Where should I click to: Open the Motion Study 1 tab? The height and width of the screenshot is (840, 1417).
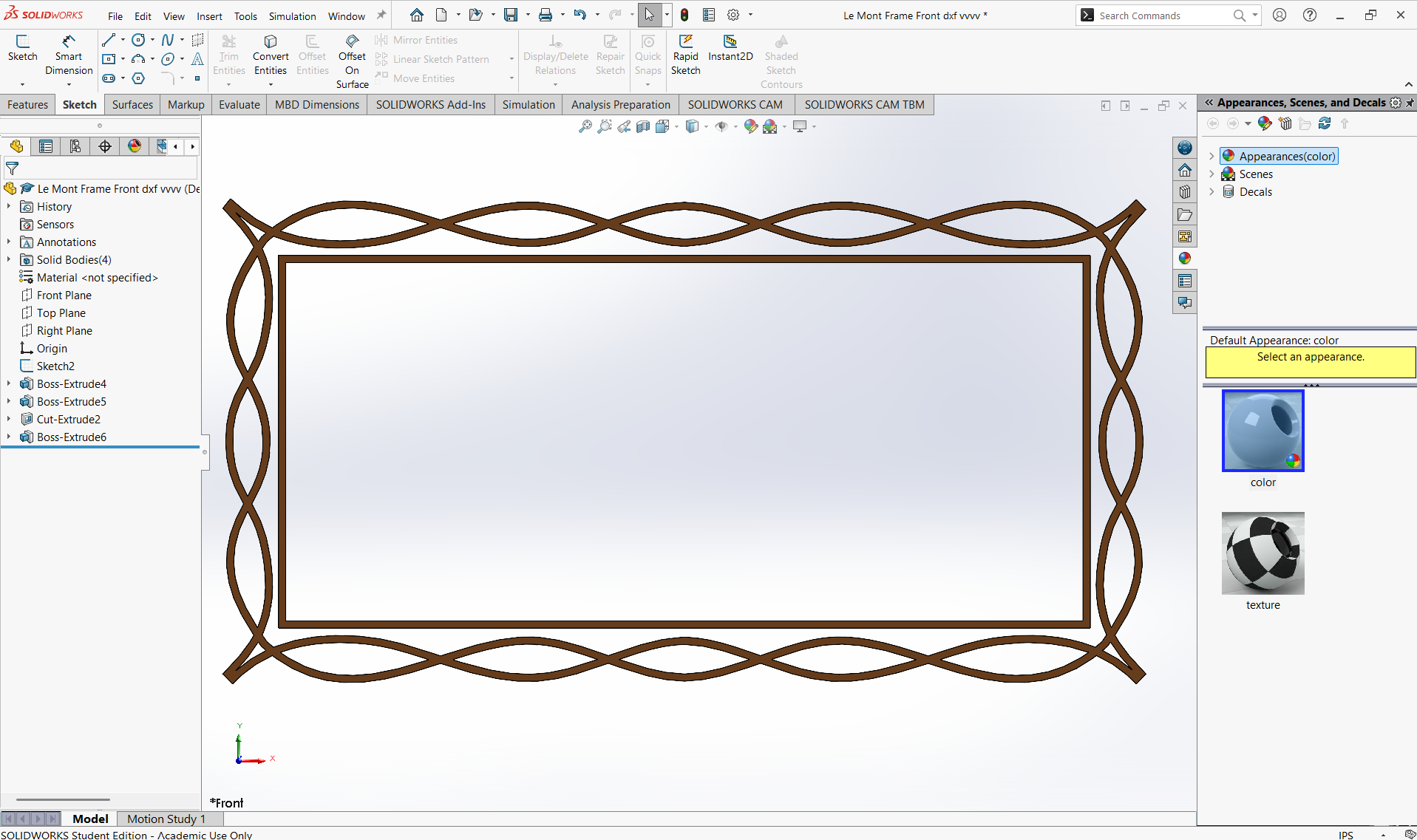[166, 819]
